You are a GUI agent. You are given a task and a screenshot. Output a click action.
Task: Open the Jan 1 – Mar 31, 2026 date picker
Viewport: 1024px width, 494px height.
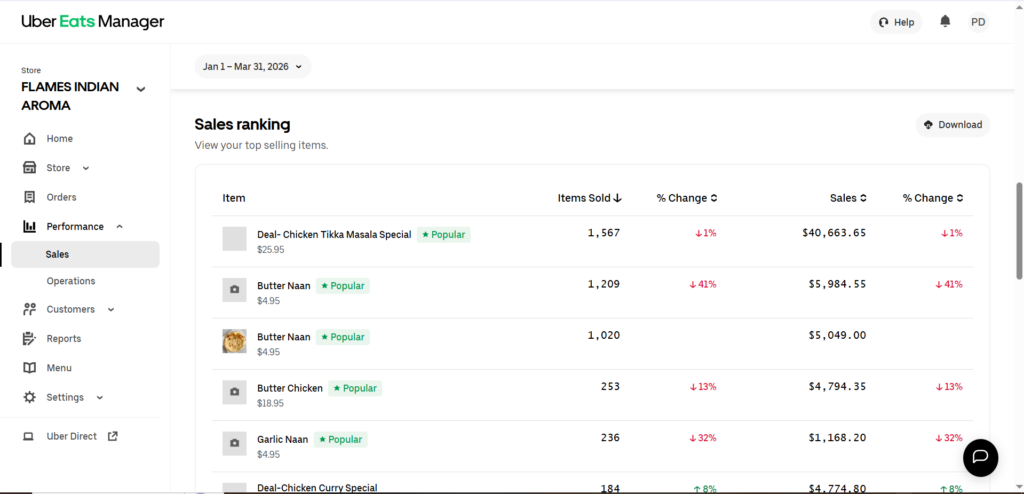pos(253,67)
